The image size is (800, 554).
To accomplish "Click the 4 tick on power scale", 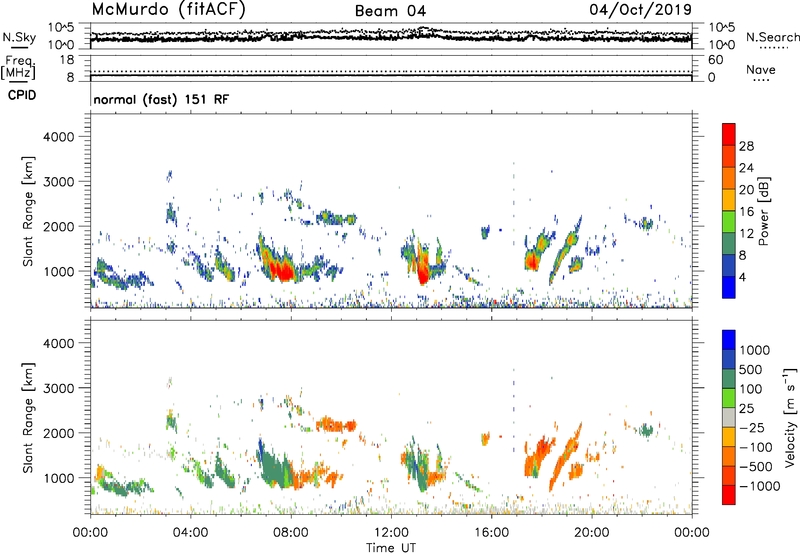I will 742,278.
